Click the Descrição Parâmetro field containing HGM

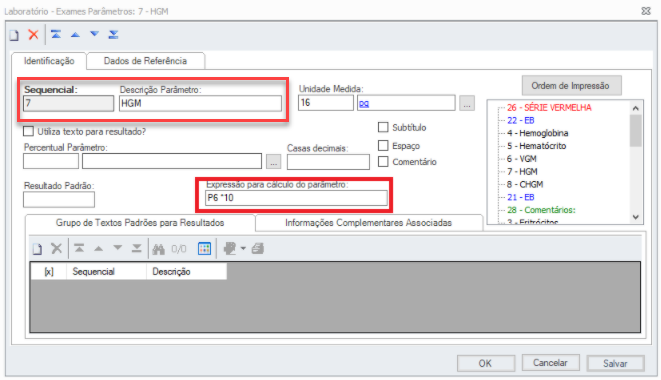point(200,103)
